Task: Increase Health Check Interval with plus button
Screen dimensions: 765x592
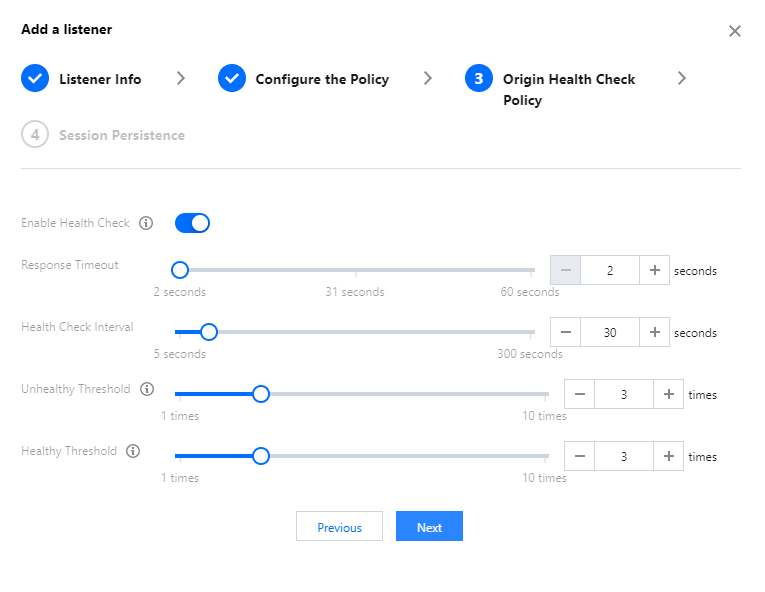Action: [x=654, y=332]
